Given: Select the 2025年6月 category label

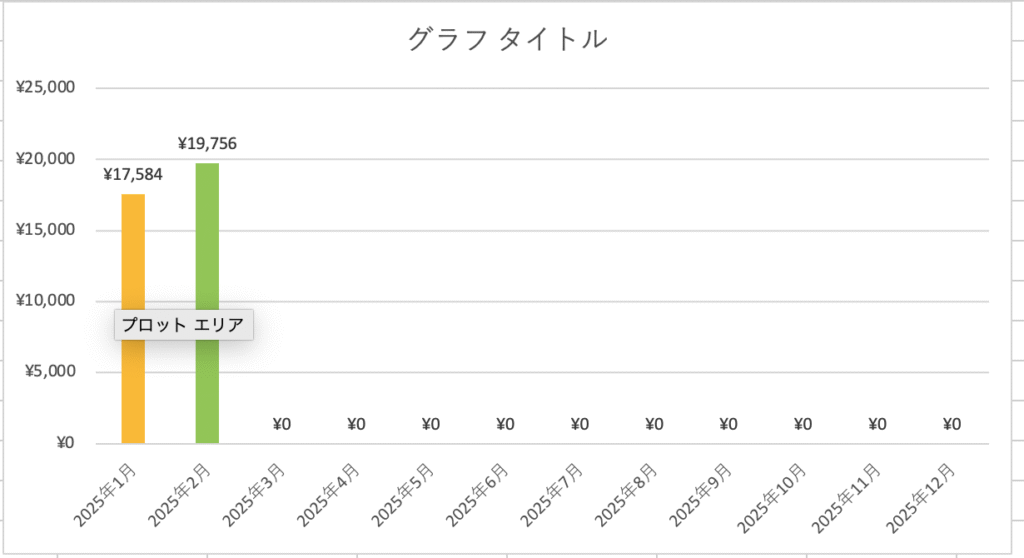Looking at the screenshot, I should tap(477, 495).
